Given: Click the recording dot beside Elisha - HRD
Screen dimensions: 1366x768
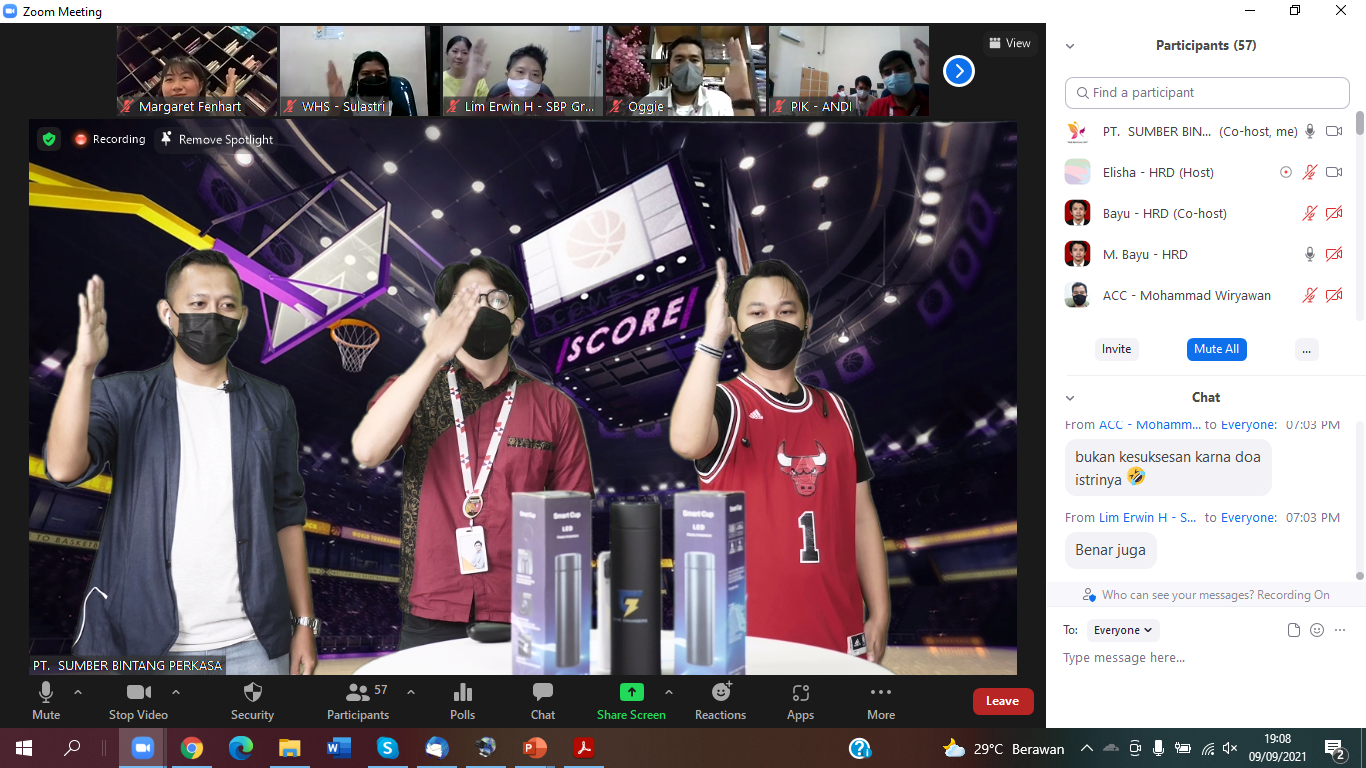Looking at the screenshot, I should 1286,172.
